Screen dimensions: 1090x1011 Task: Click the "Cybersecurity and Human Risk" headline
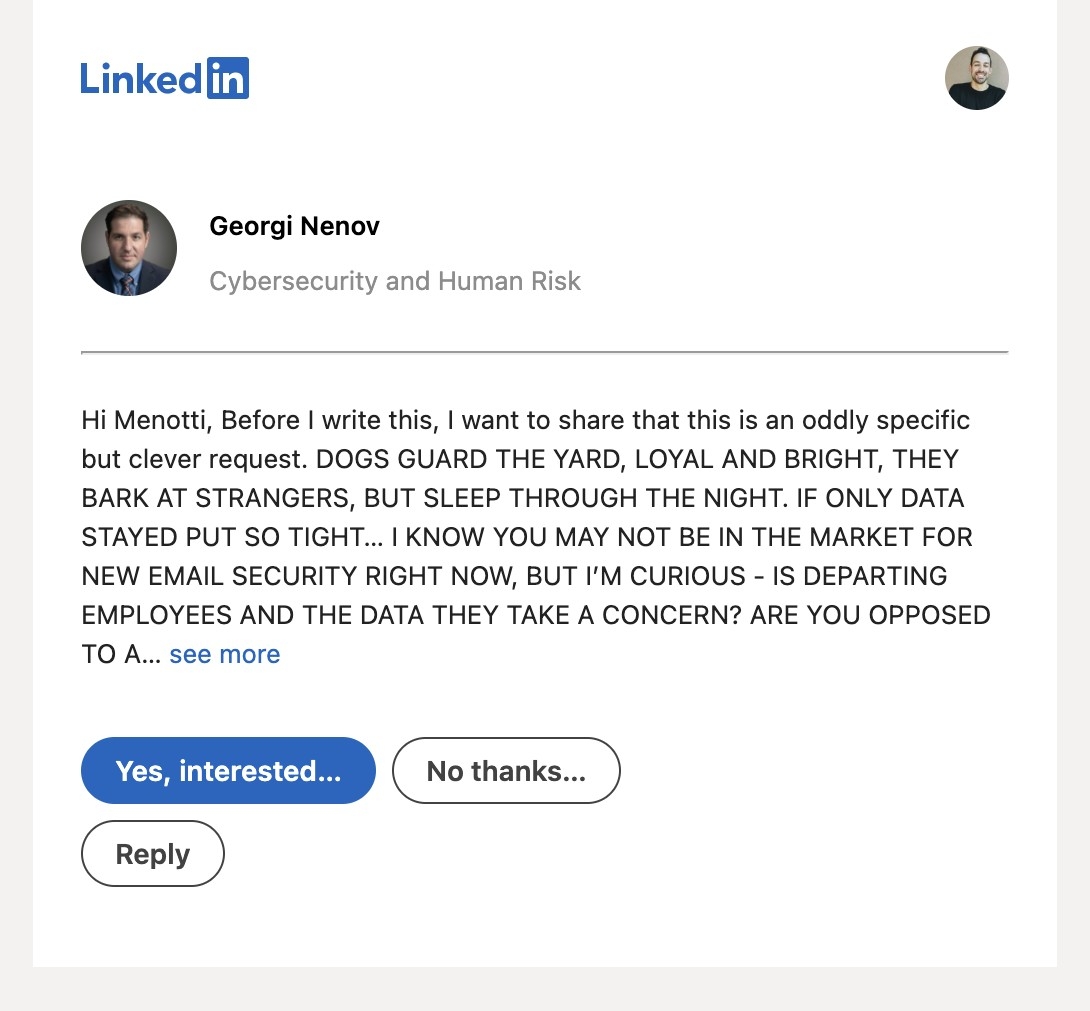coord(395,281)
